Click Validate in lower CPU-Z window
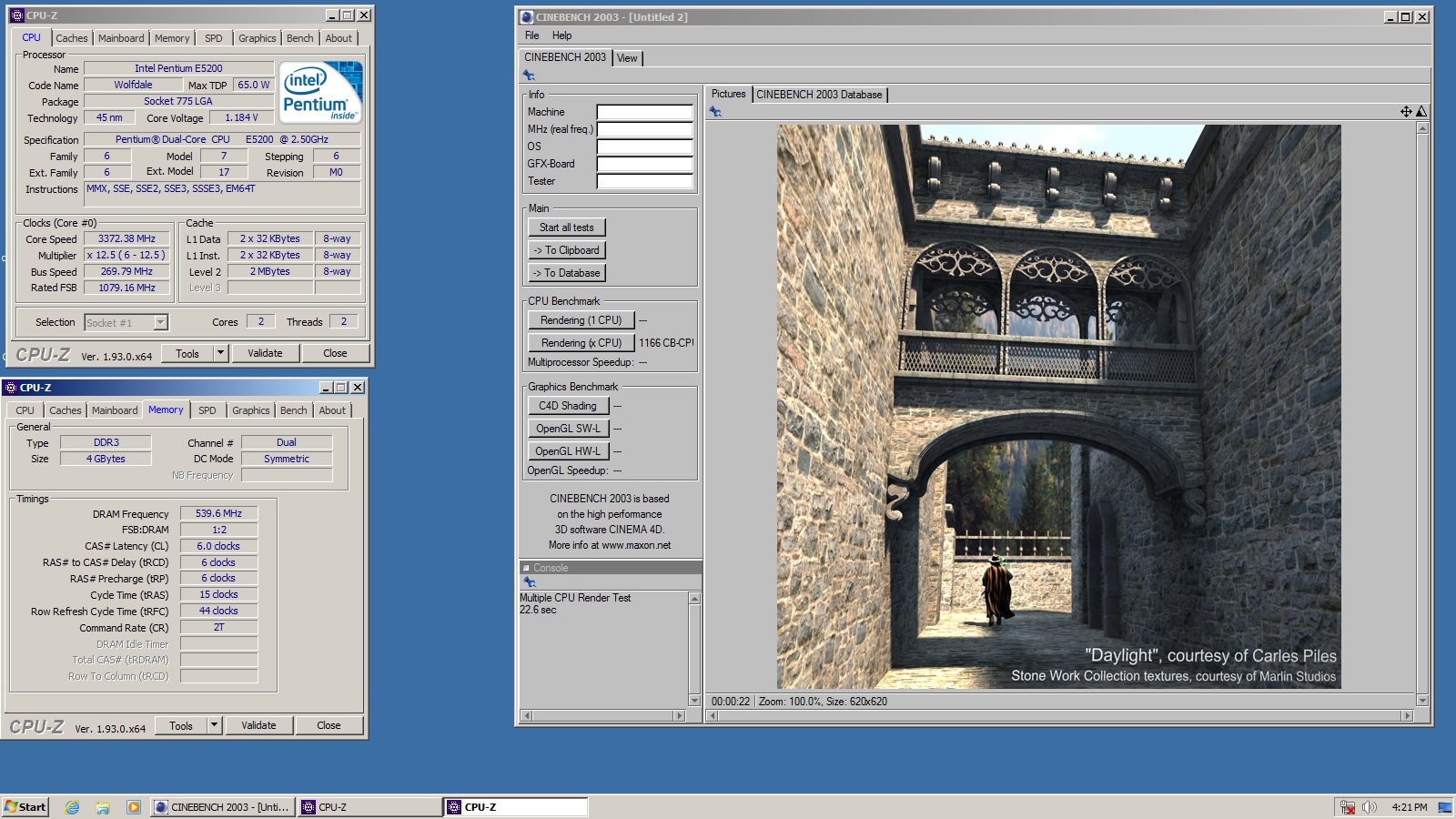The width and height of the screenshot is (1456, 819). [258, 725]
